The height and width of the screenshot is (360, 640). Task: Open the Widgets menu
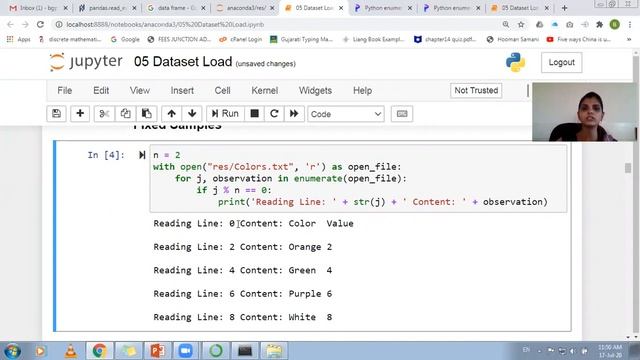tap(315, 91)
